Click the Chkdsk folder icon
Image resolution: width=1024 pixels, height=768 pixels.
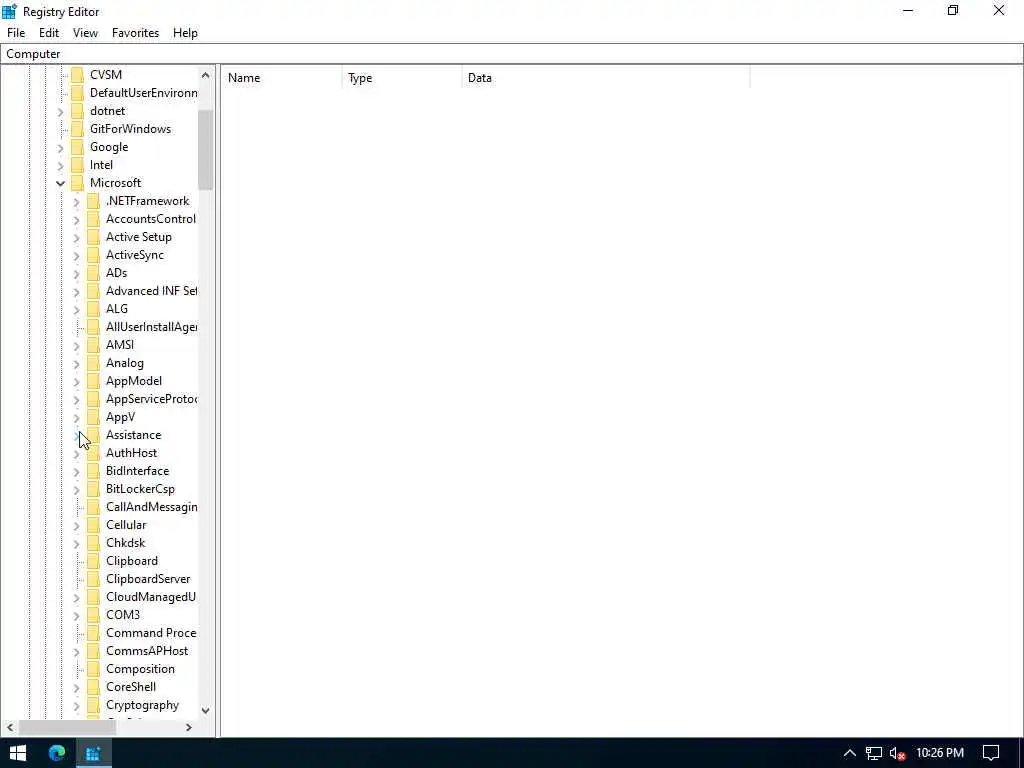tap(94, 543)
